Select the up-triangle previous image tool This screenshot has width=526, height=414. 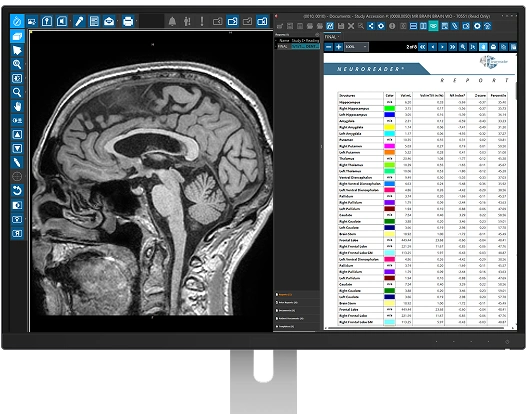pos(17,134)
